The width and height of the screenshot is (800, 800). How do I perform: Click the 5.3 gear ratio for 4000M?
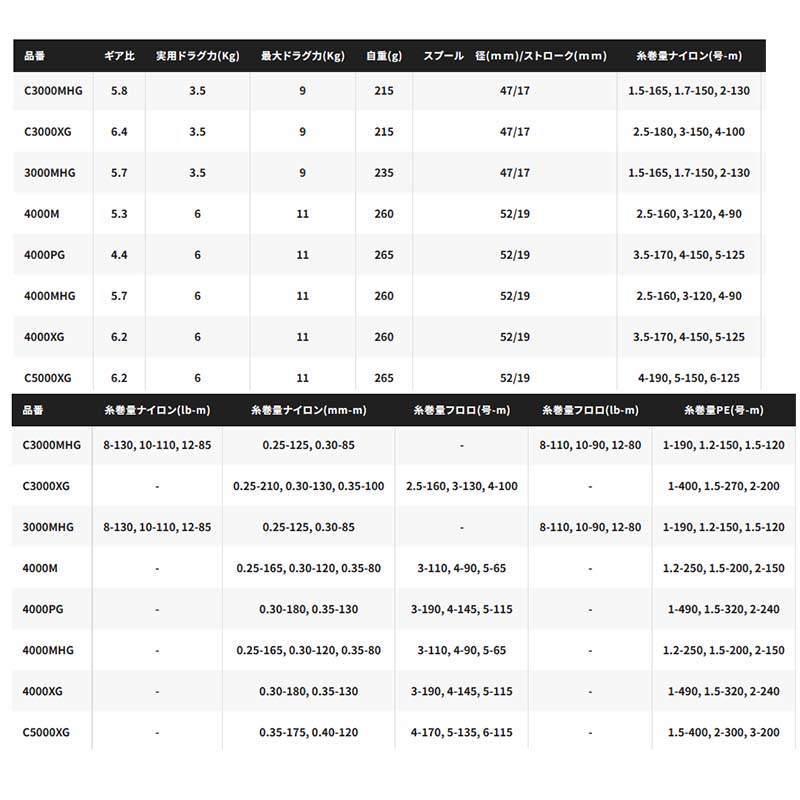click(120, 214)
